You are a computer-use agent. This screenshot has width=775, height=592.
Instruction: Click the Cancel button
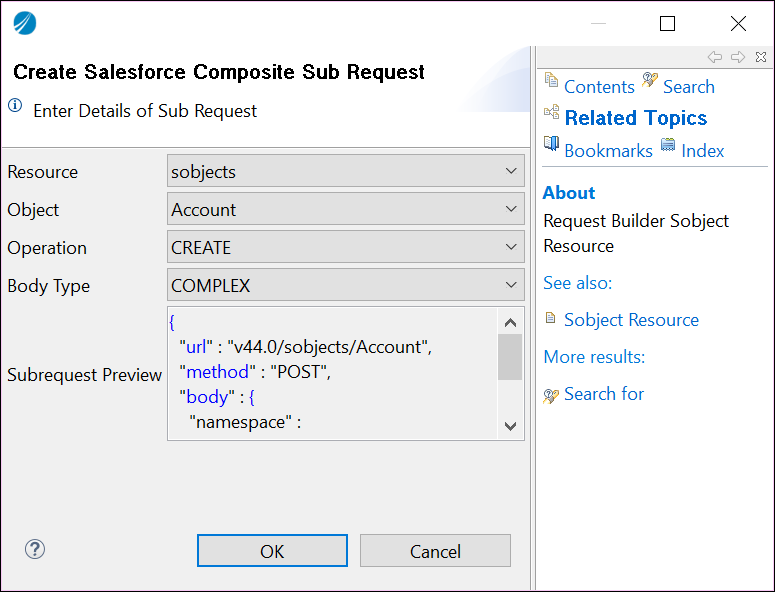point(435,551)
